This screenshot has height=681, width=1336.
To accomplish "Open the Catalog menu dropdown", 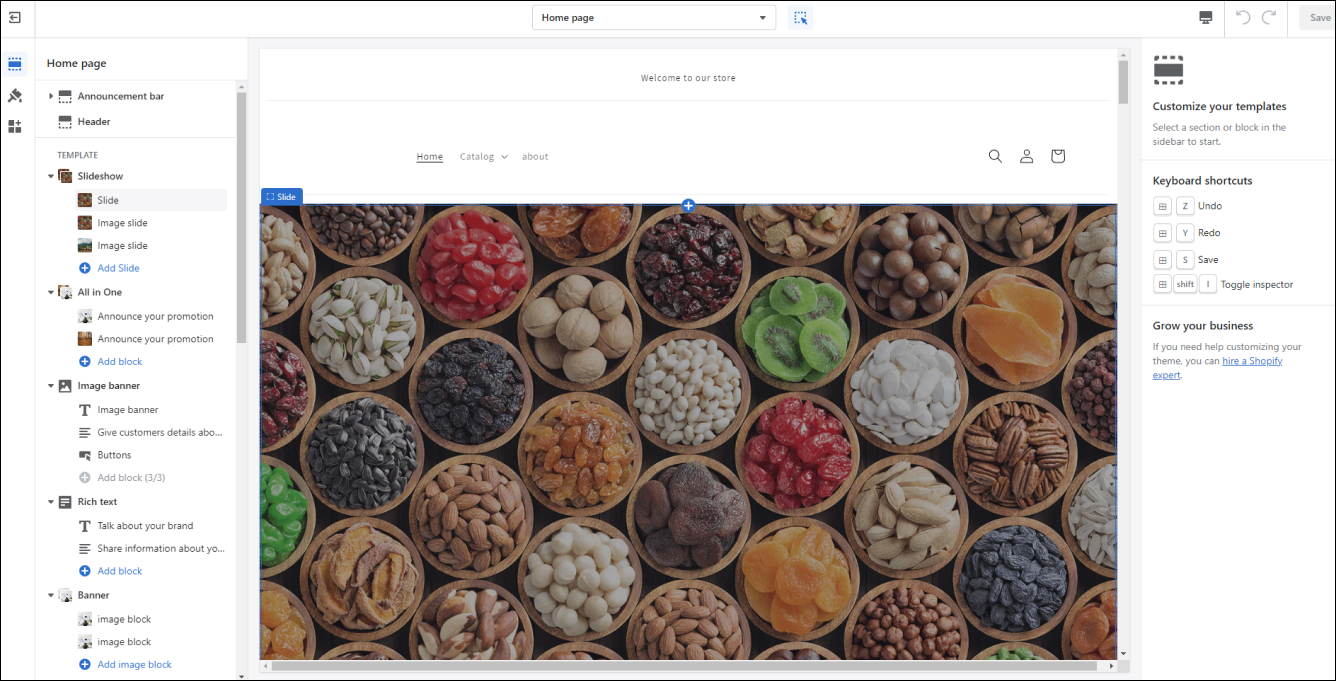I will pyautogui.click(x=484, y=156).
